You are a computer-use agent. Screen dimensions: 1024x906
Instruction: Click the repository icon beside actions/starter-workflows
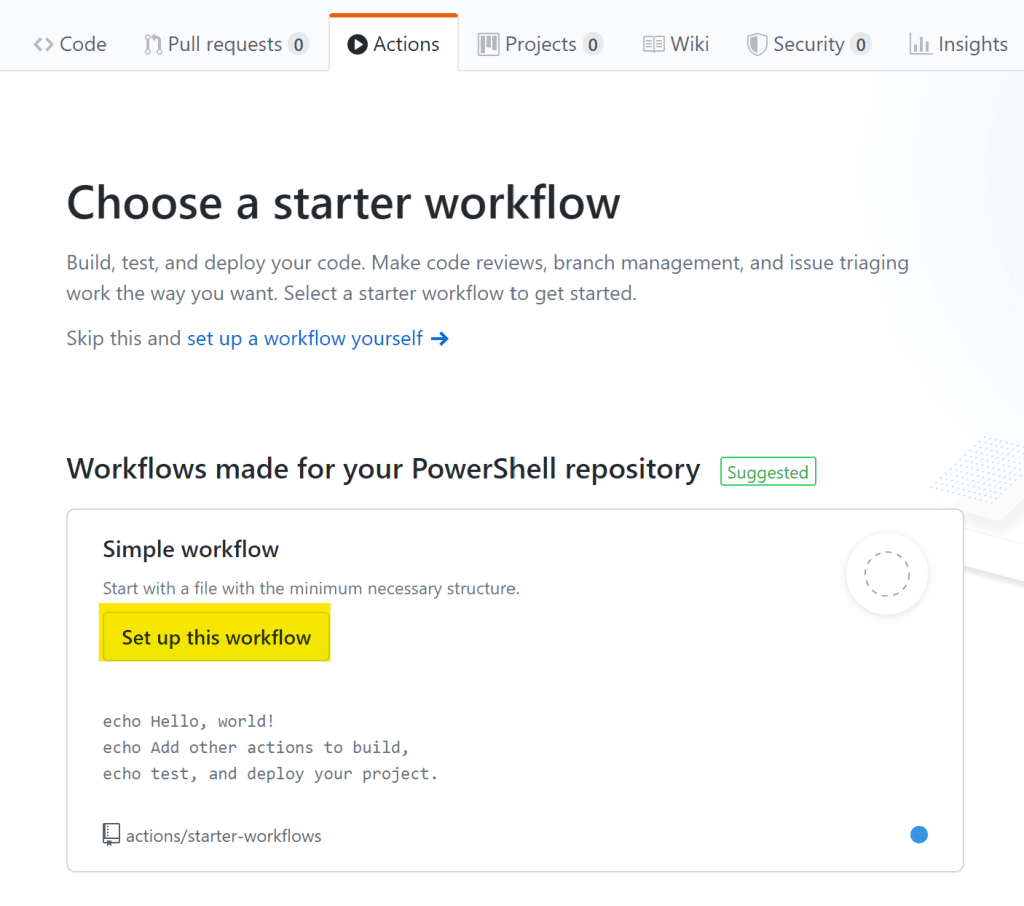tap(111, 835)
